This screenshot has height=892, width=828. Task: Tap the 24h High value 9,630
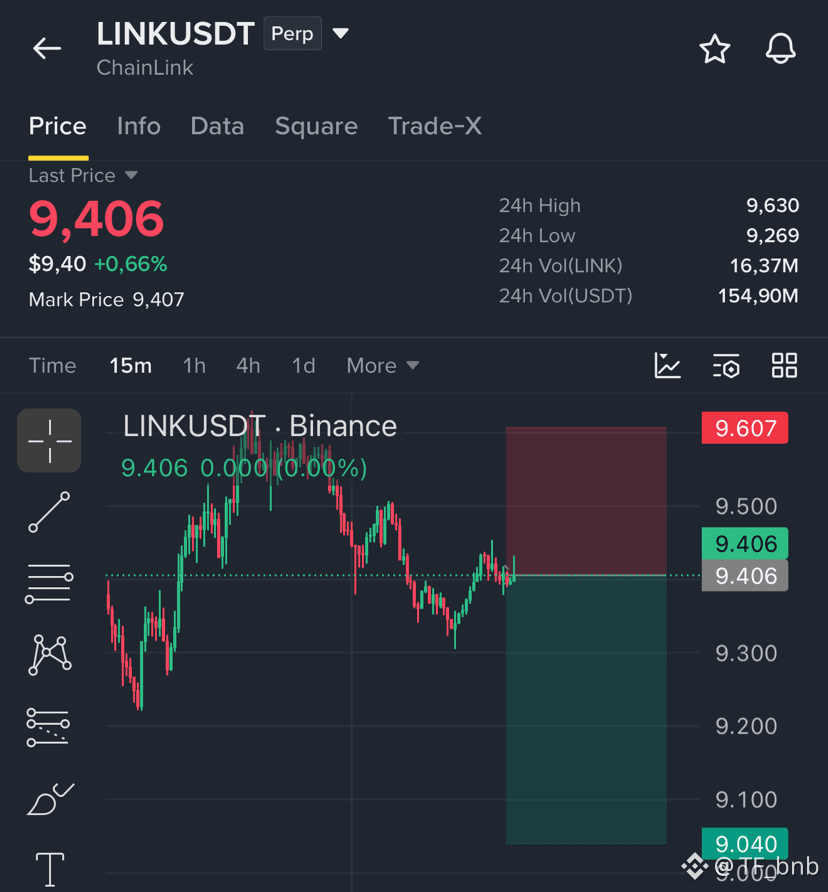click(x=772, y=205)
